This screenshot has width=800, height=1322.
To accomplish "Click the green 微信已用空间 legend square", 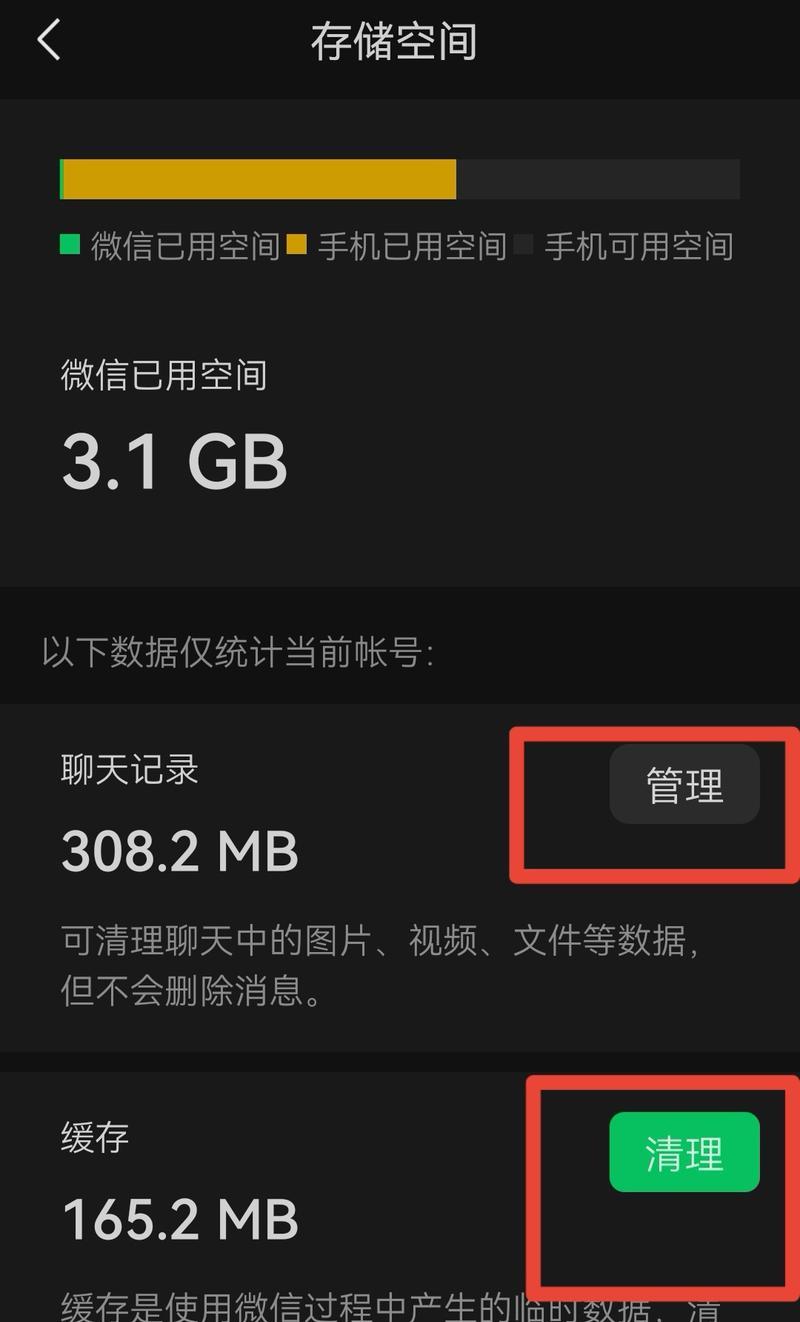I will [69, 244].
